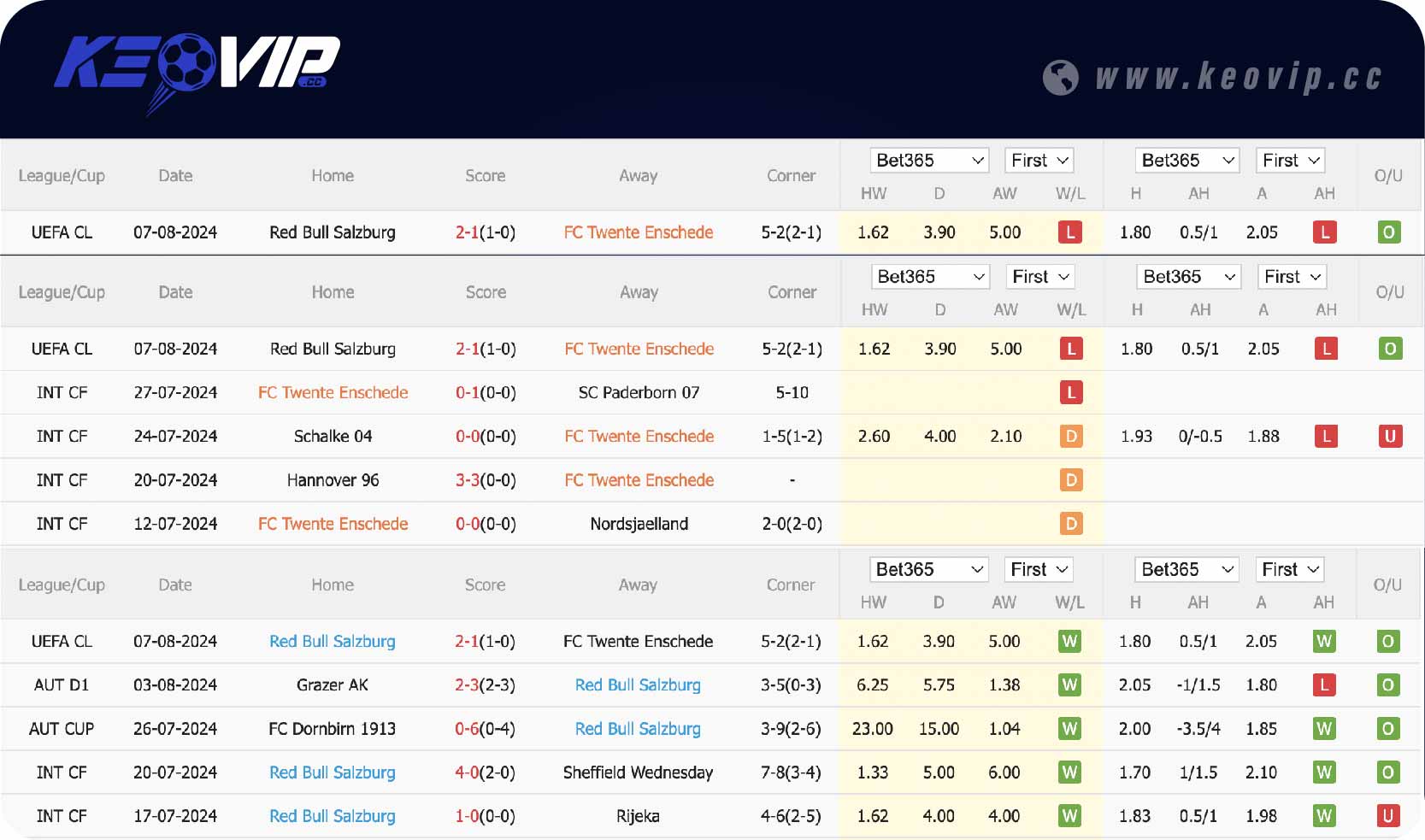Viewport: 1425px width, 840px height.
Task: Click the 5-10 corner value in the Paderborn row
Action: (792, 393)
